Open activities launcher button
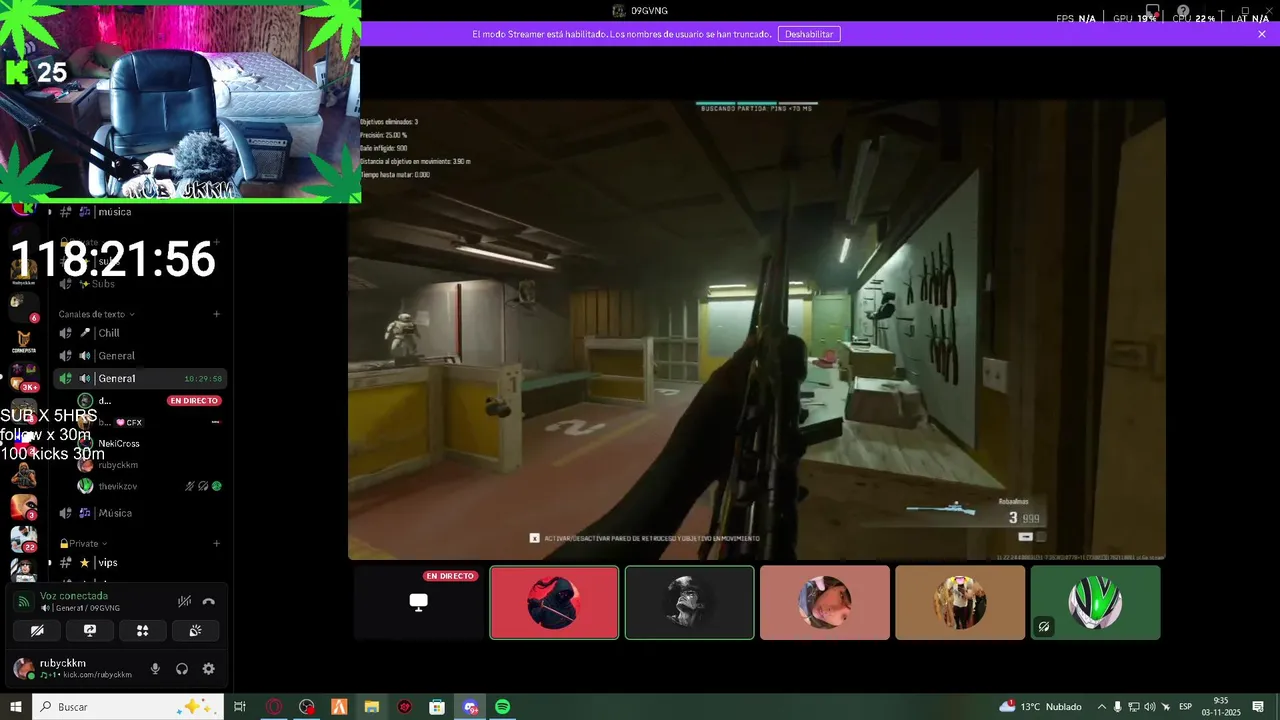 click(142, 631)
